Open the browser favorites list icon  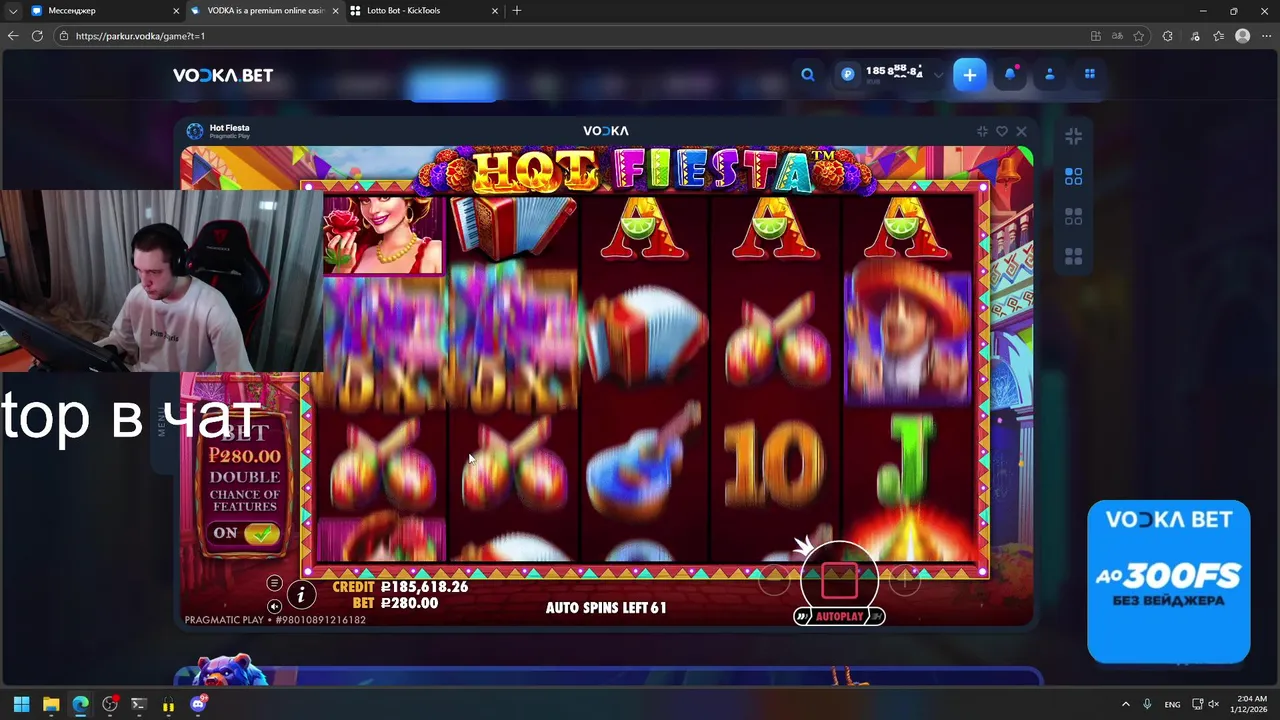point(1218,36)
